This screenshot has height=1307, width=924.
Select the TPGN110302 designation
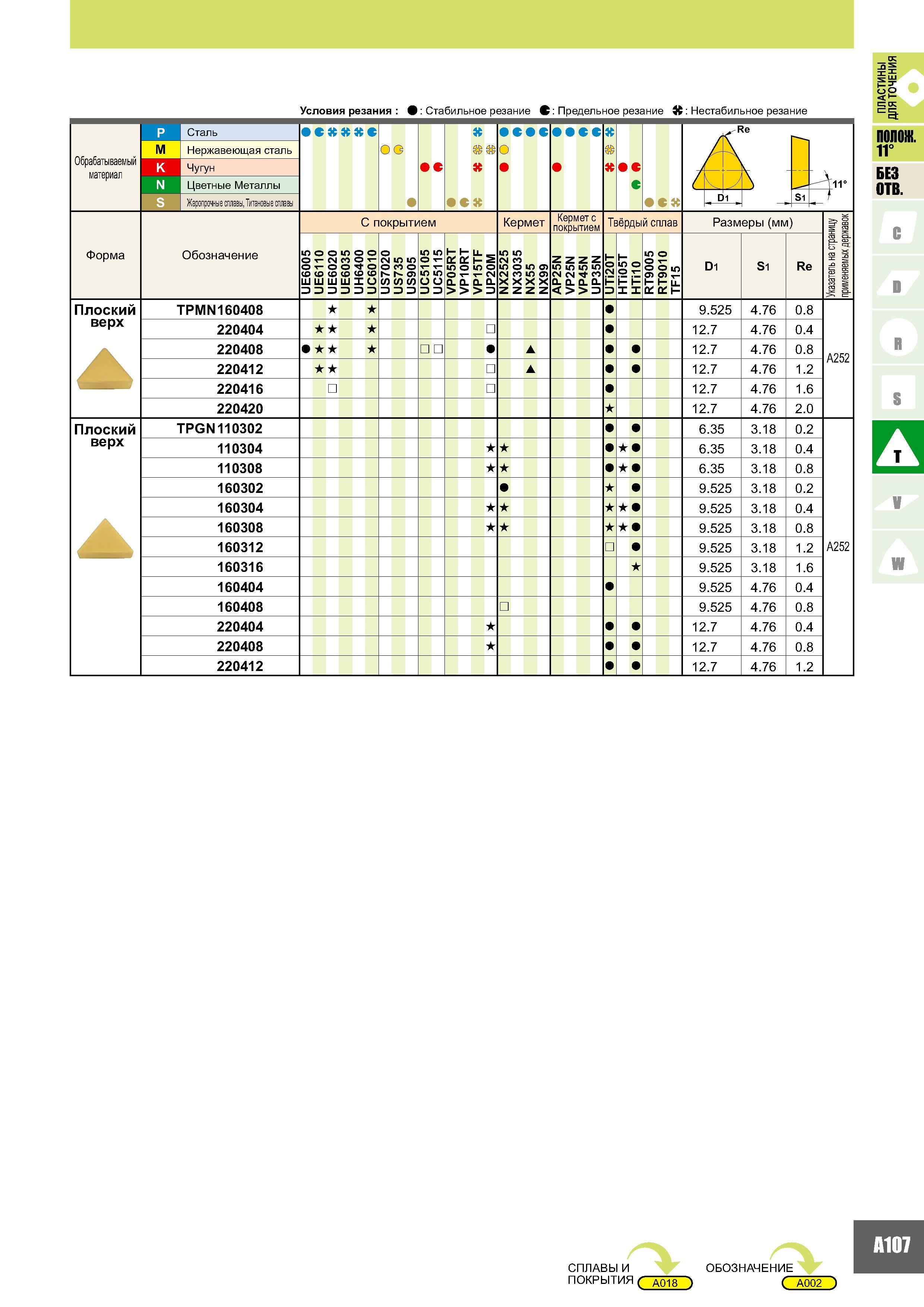coord(220,428)
